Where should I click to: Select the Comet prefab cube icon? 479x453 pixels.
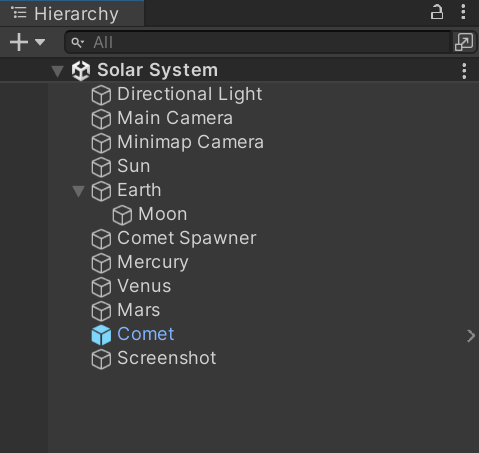tap(101, 335)
